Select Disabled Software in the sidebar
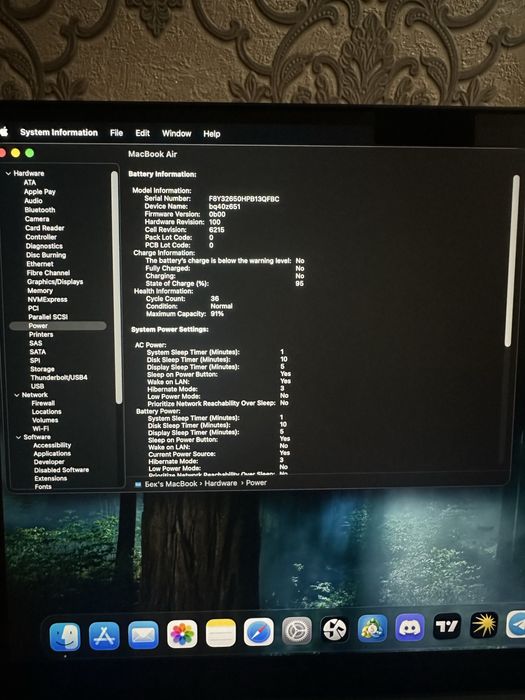The image size is (525, 700). tap(61, 470)
